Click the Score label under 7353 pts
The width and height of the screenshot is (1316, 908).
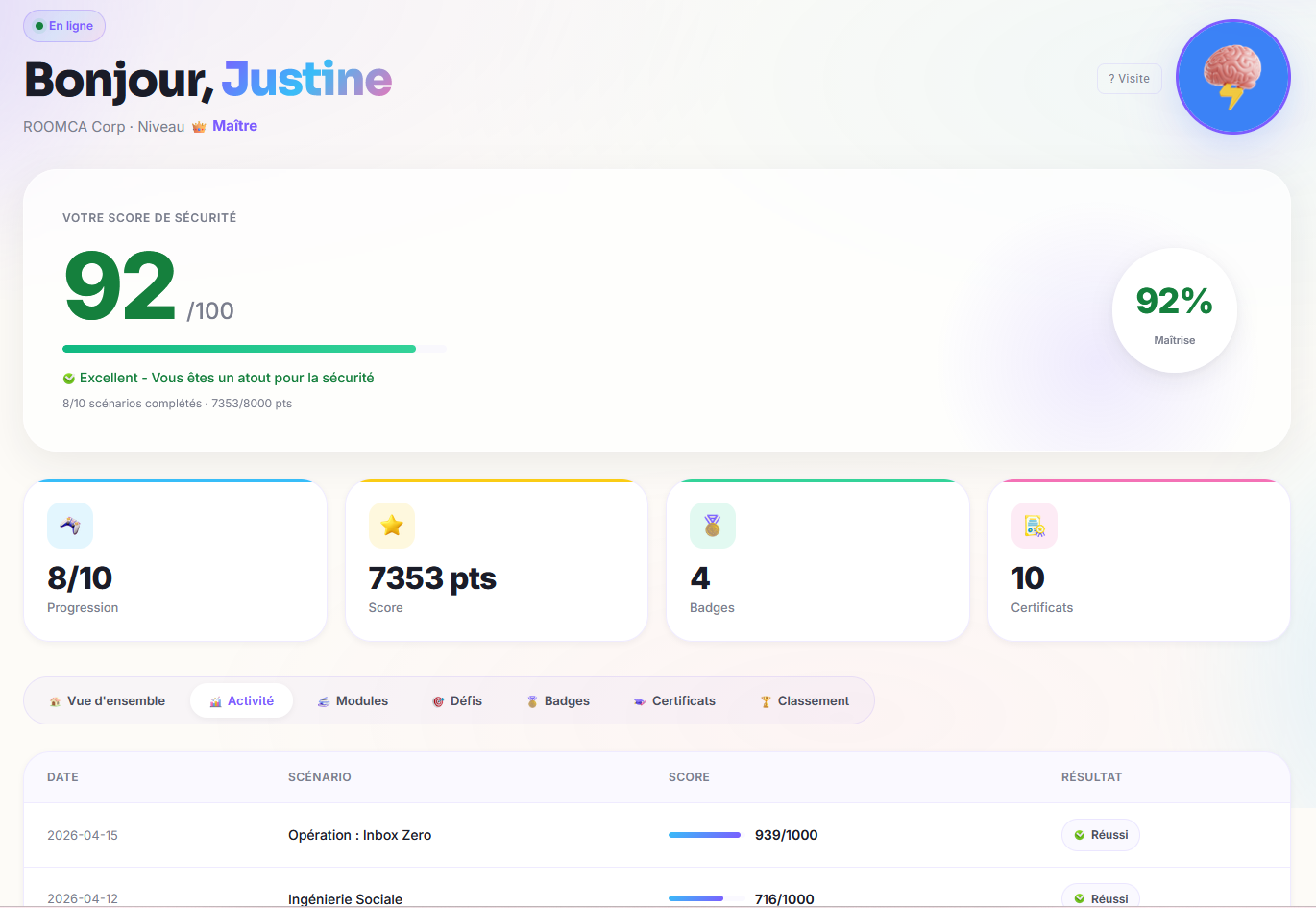386,607
